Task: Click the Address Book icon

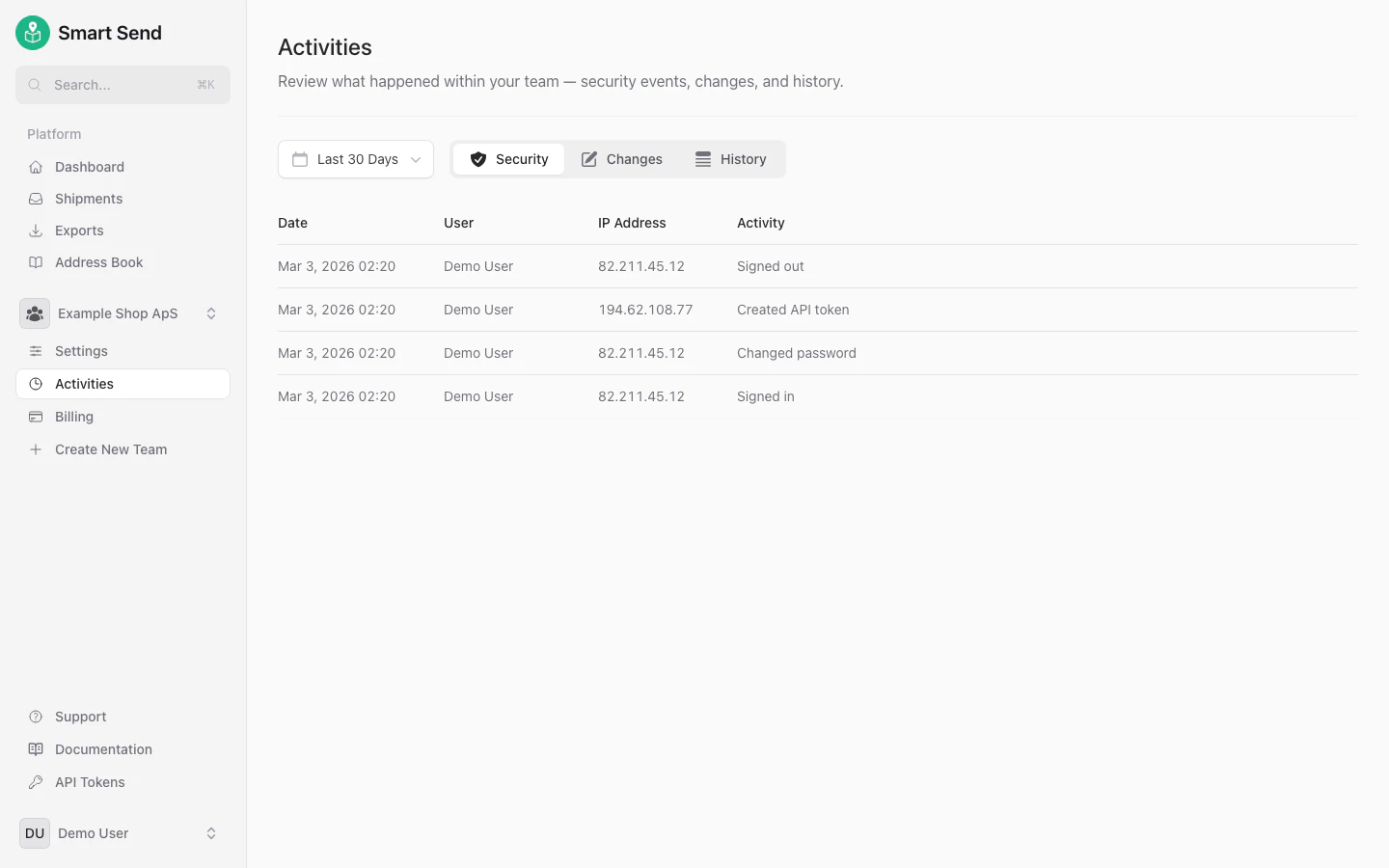Action: click(35, 261)
